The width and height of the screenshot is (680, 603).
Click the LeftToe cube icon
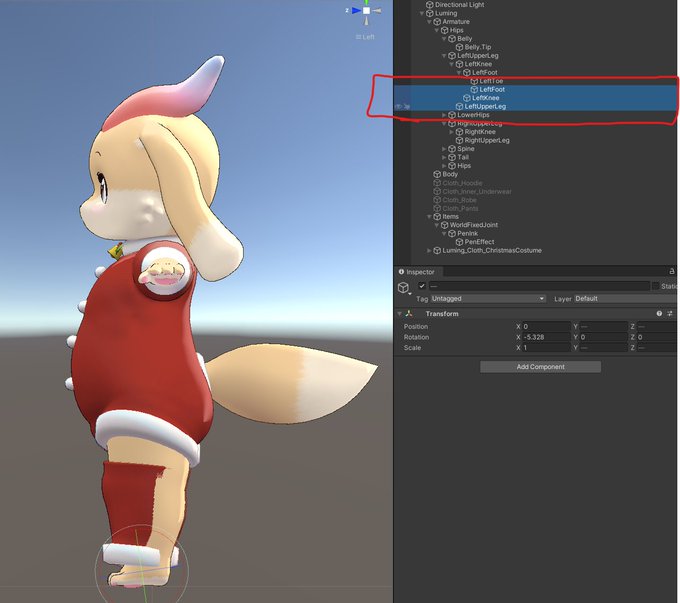pyautogui.click(x=474, y=81)
